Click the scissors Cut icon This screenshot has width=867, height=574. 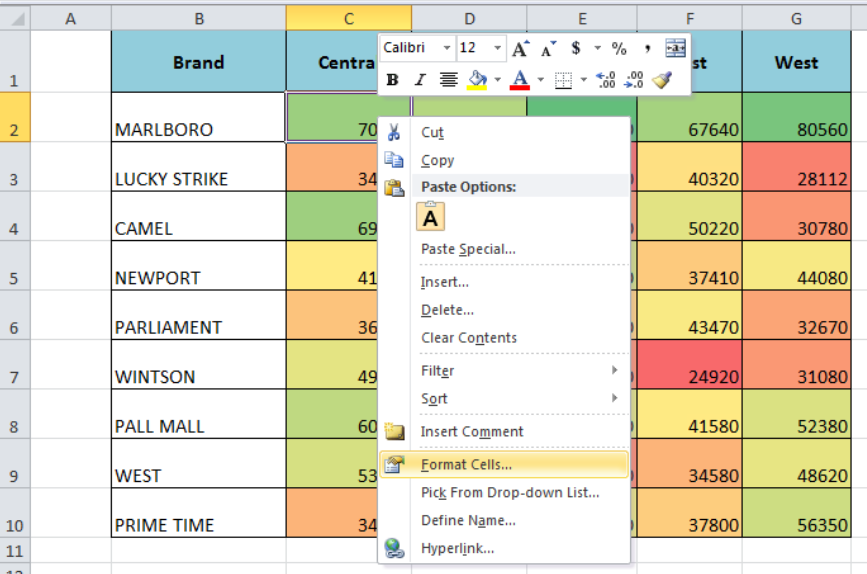[x=394, y=132]
